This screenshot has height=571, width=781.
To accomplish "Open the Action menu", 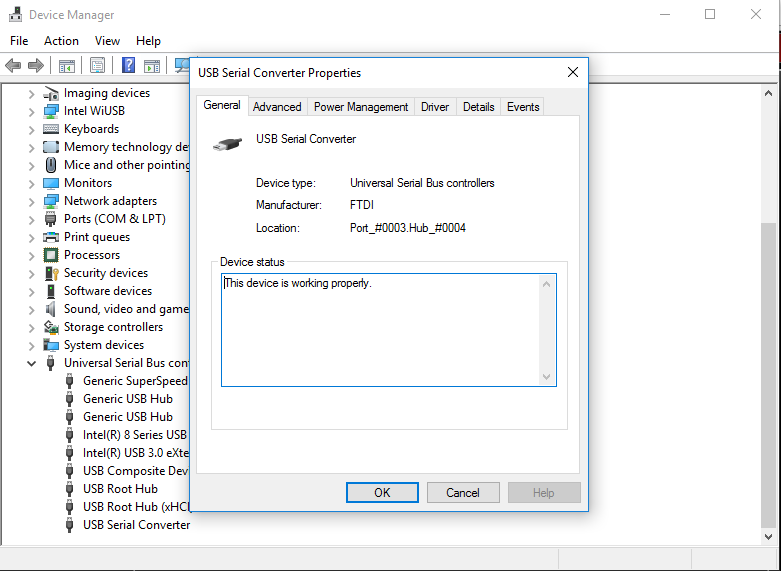I will (61, 41).
